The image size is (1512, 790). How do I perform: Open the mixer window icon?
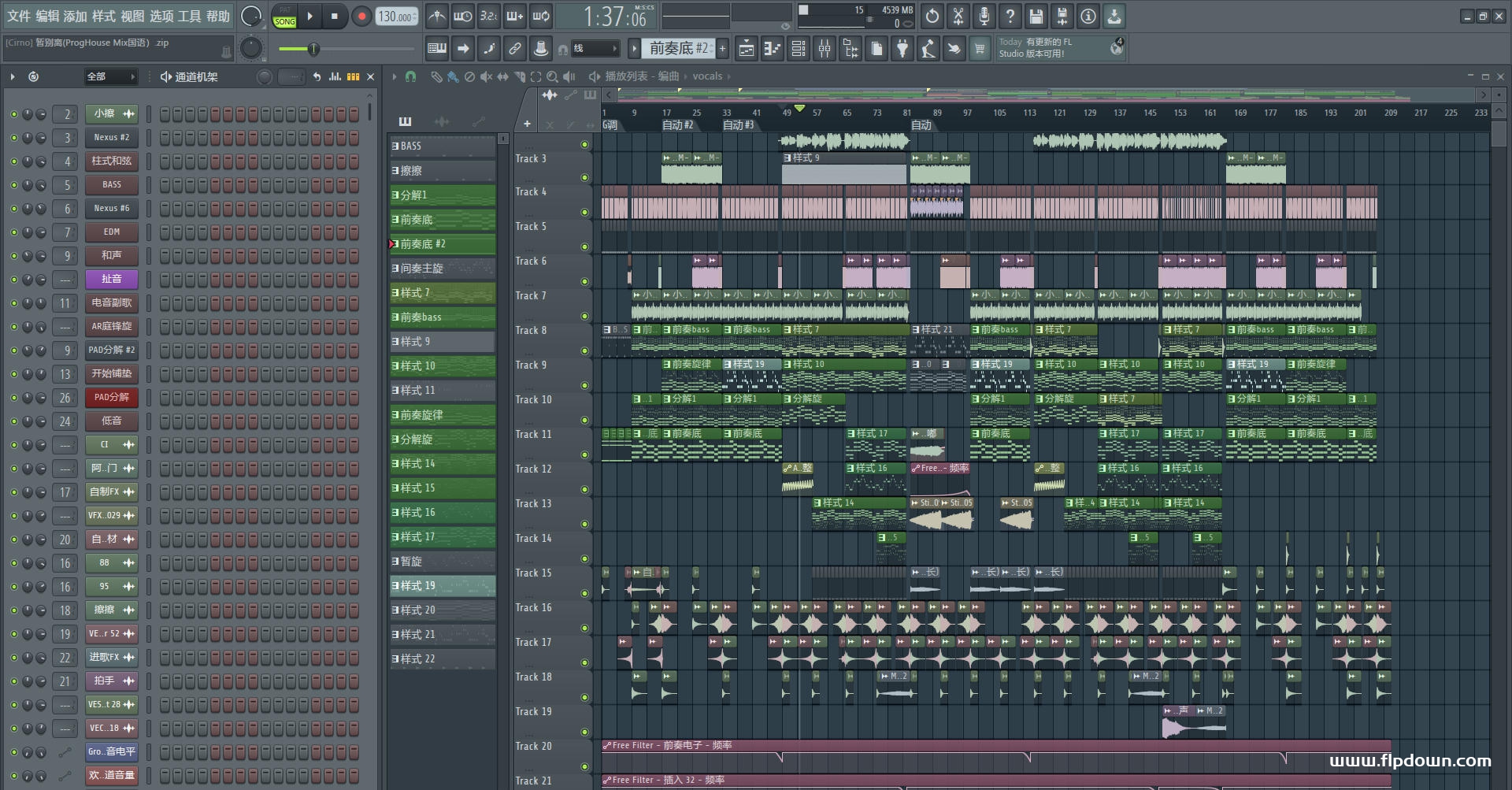tap(825, 49)
